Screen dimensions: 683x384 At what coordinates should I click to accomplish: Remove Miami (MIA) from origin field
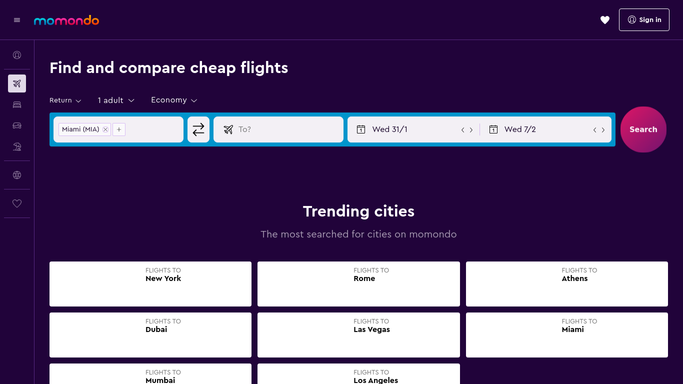click(105, 129)
